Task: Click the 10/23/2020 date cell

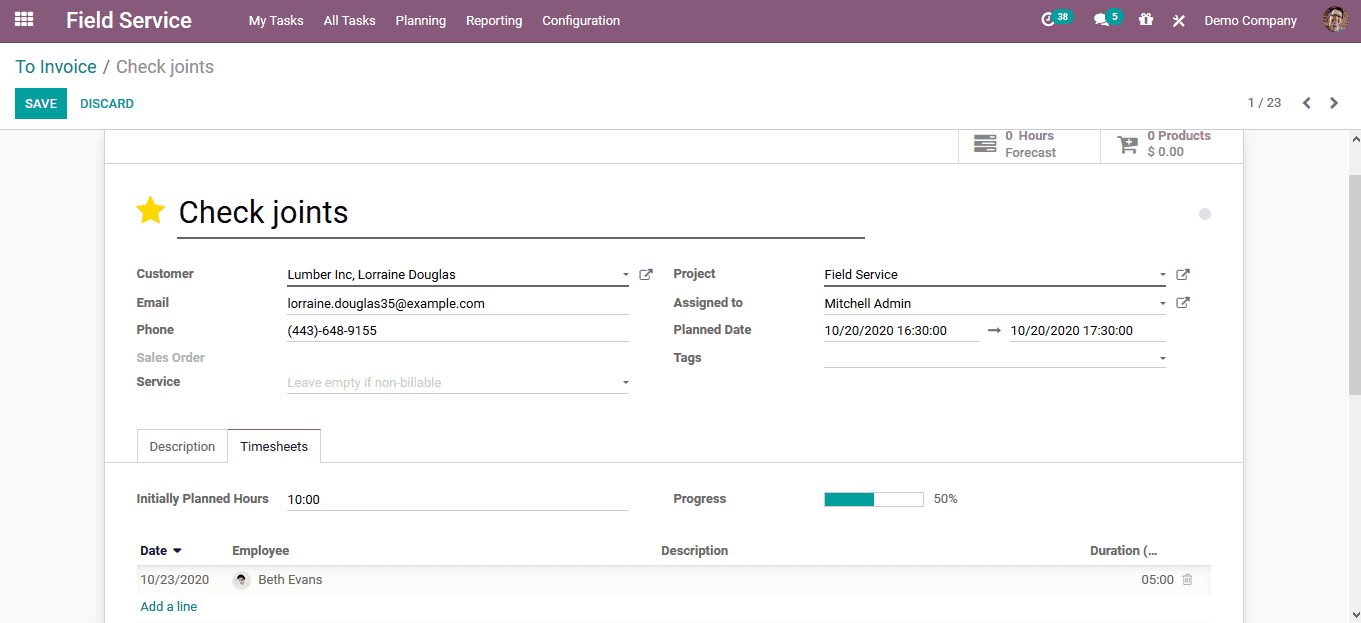Action: [175, 579]
